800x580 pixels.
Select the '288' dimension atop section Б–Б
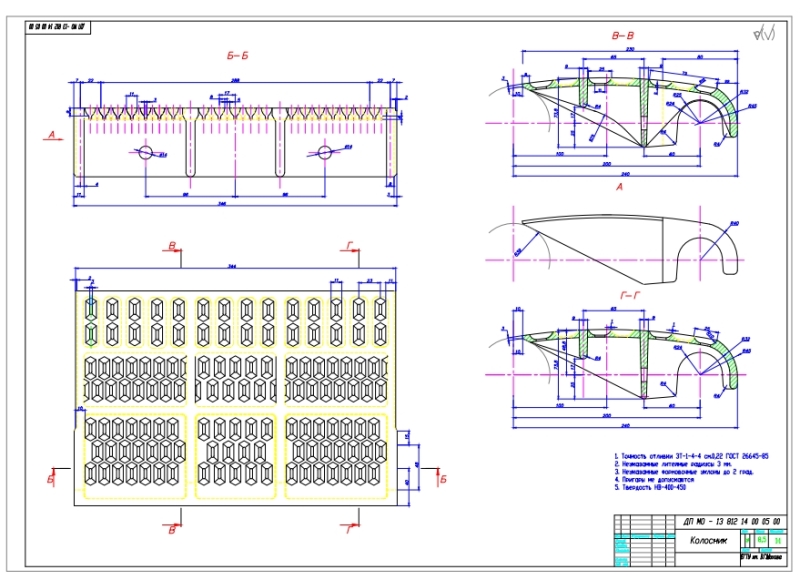tap(235, 80)
